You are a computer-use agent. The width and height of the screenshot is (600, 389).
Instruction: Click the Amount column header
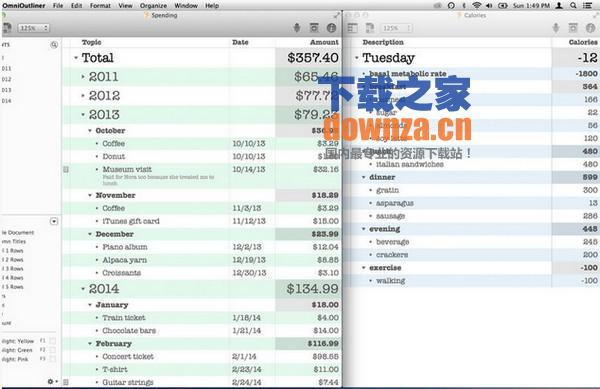324,42
